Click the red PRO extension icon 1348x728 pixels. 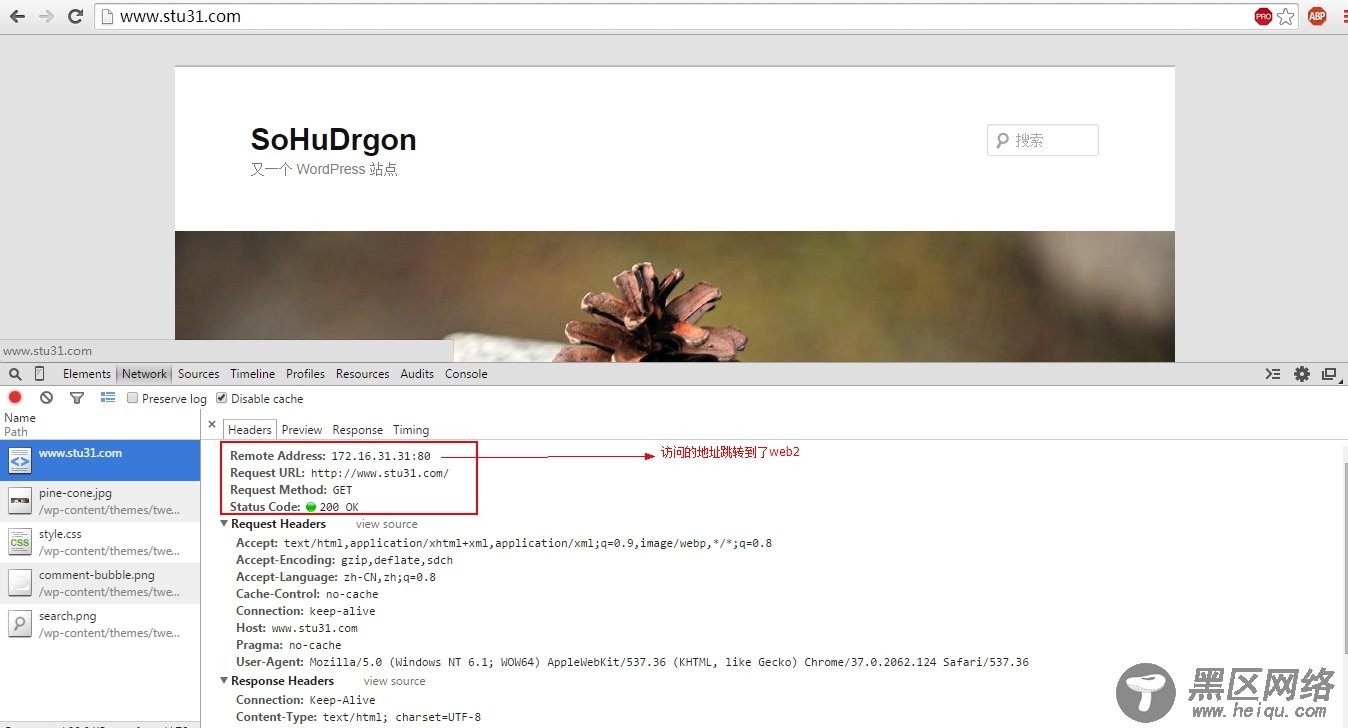click(x=1264, y=16)
